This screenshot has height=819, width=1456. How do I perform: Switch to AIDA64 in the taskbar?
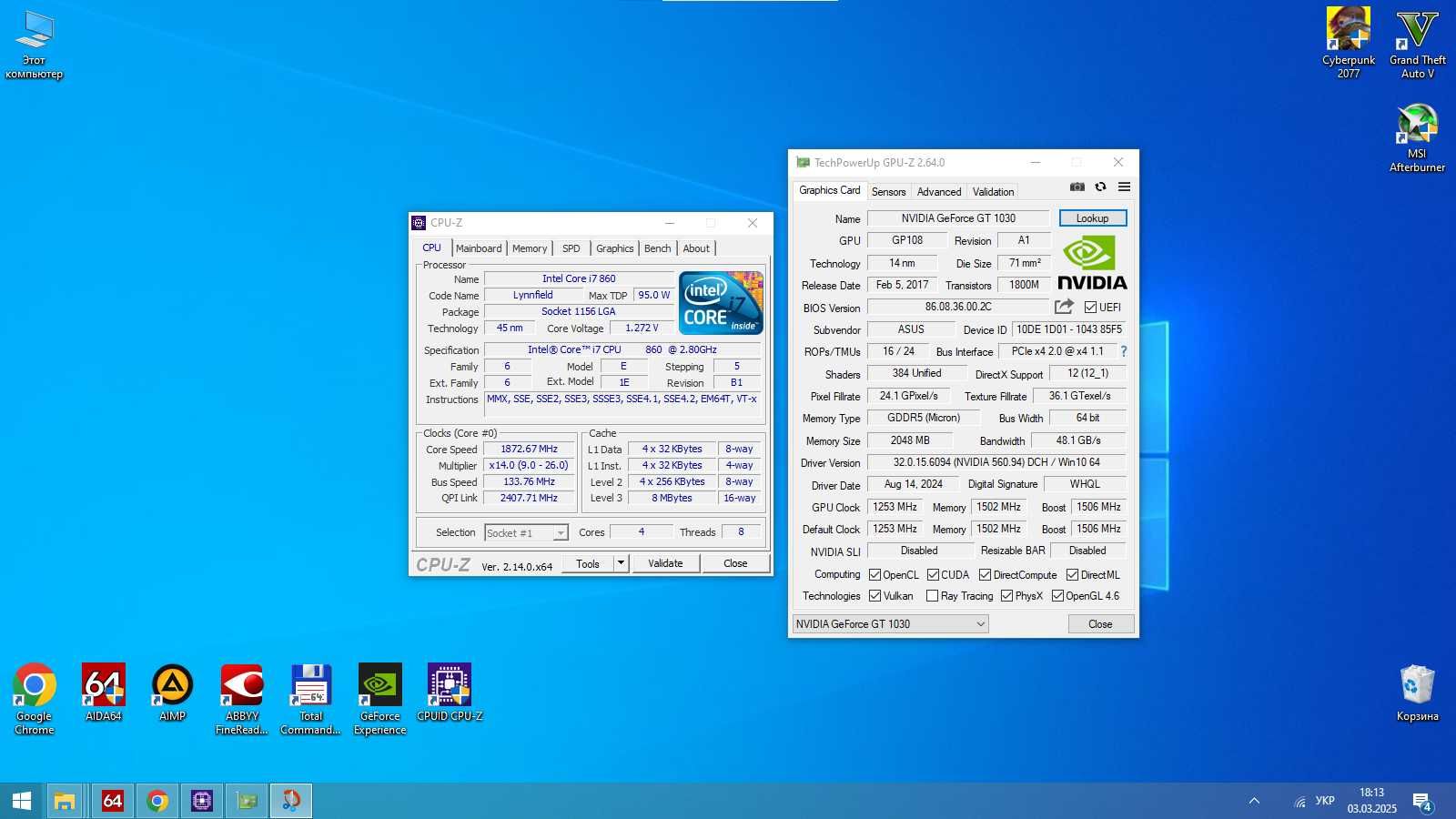tap(112, 801)
